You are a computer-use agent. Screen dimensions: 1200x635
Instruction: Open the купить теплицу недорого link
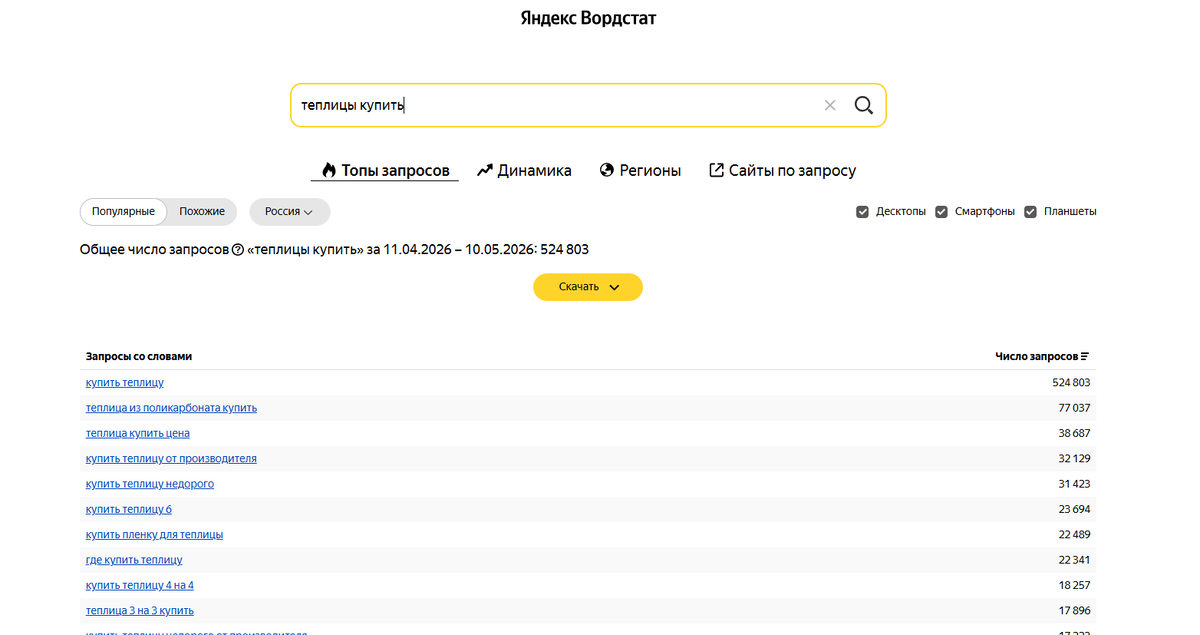pos(150,484)
